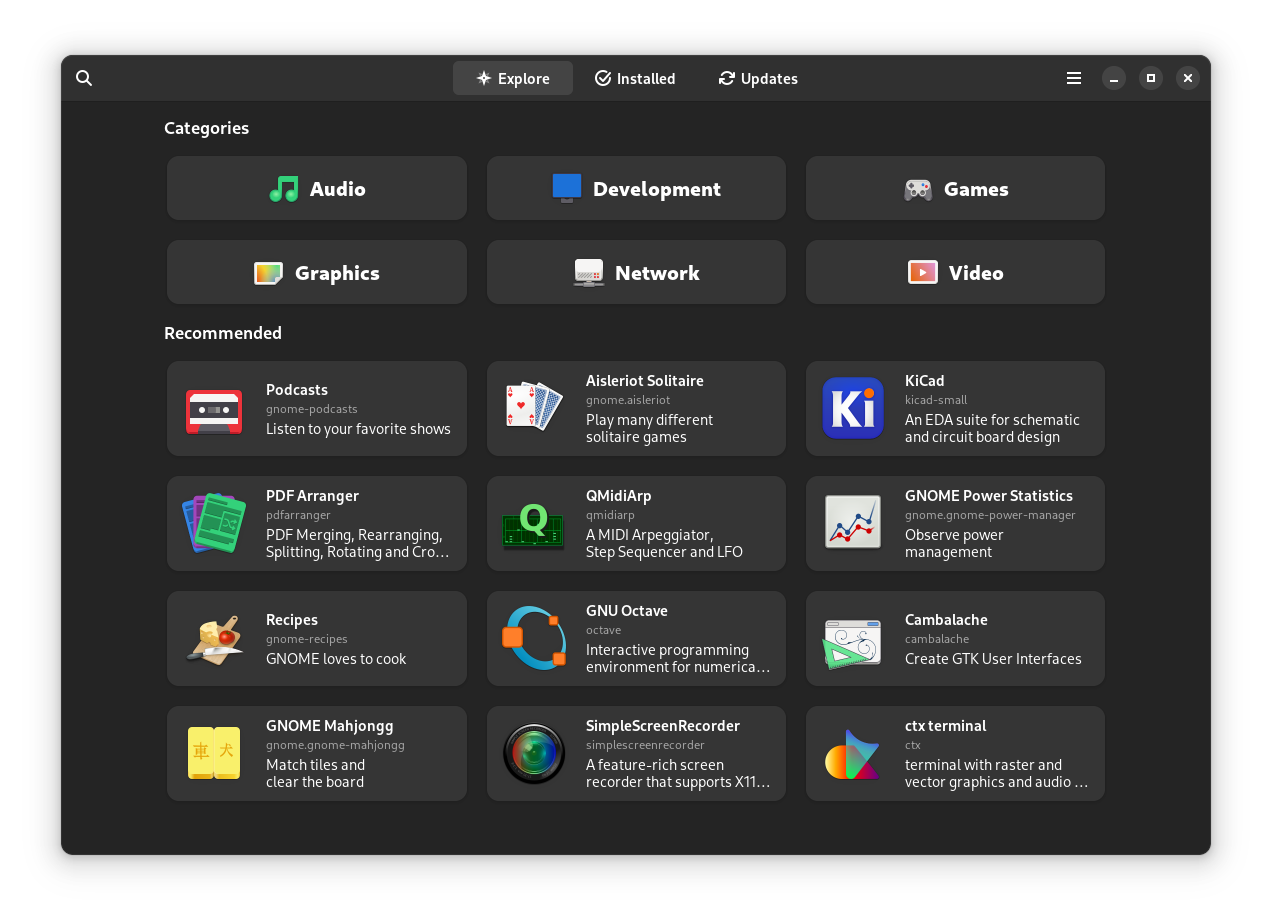This screenshot has height=922, width=1272.
Task: Click the KiCad blue Ki icon
Action: point(853,408)
